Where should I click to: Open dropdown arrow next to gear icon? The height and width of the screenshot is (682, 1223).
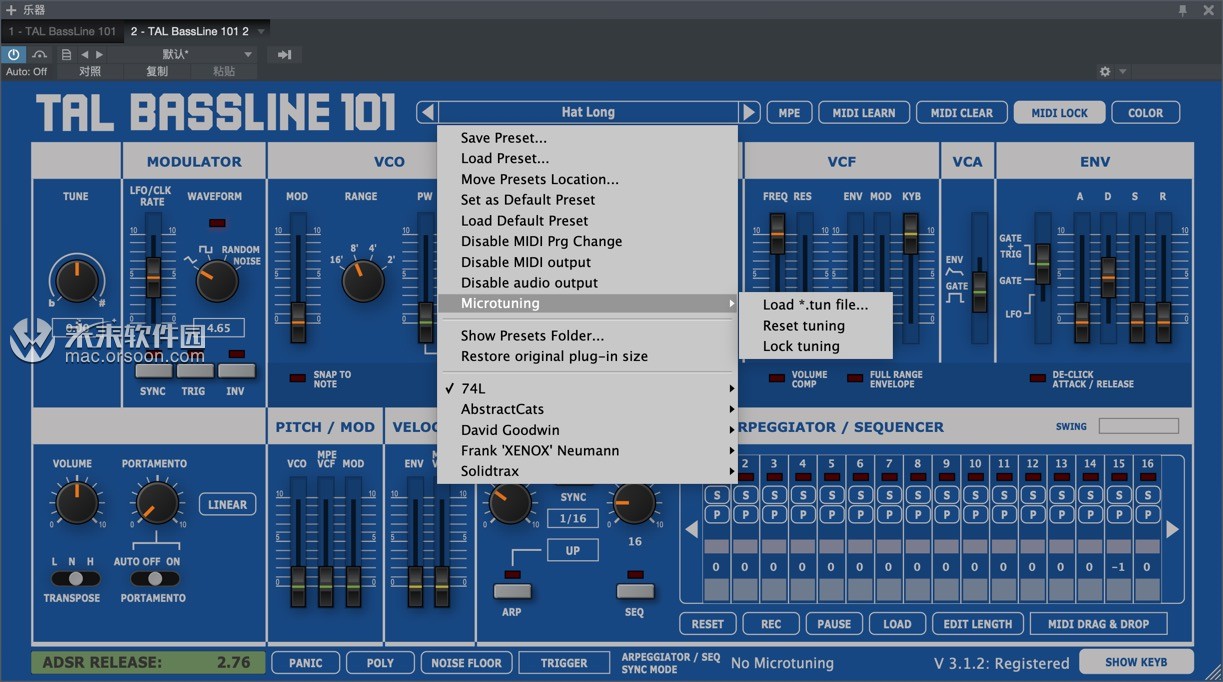pyautogui.click(x=1123, y=72)
